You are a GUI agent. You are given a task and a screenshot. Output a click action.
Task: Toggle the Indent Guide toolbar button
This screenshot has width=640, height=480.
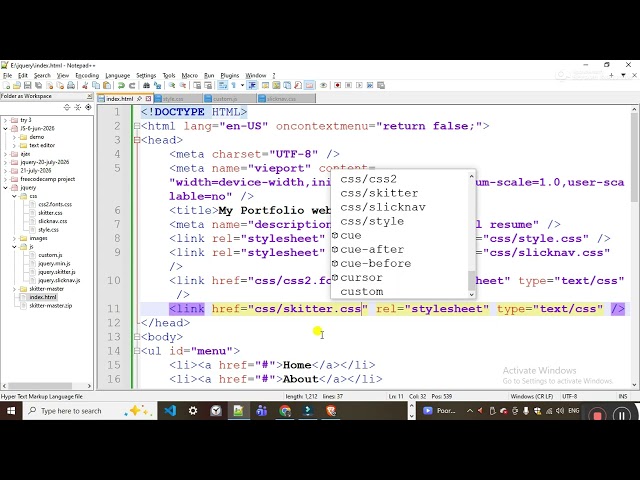(x=252, y=85)
